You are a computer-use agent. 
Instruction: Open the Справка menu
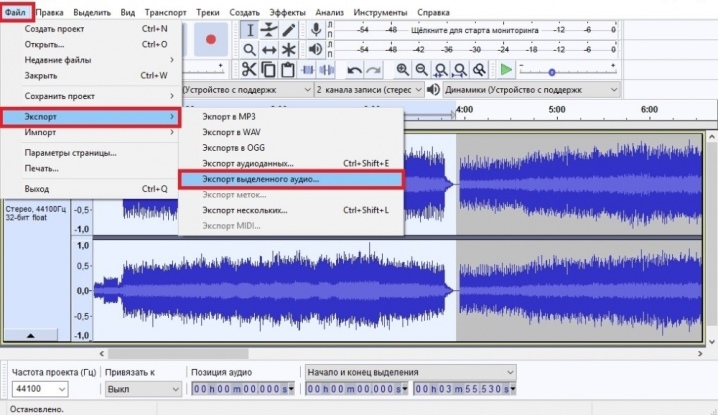point(433,12)
